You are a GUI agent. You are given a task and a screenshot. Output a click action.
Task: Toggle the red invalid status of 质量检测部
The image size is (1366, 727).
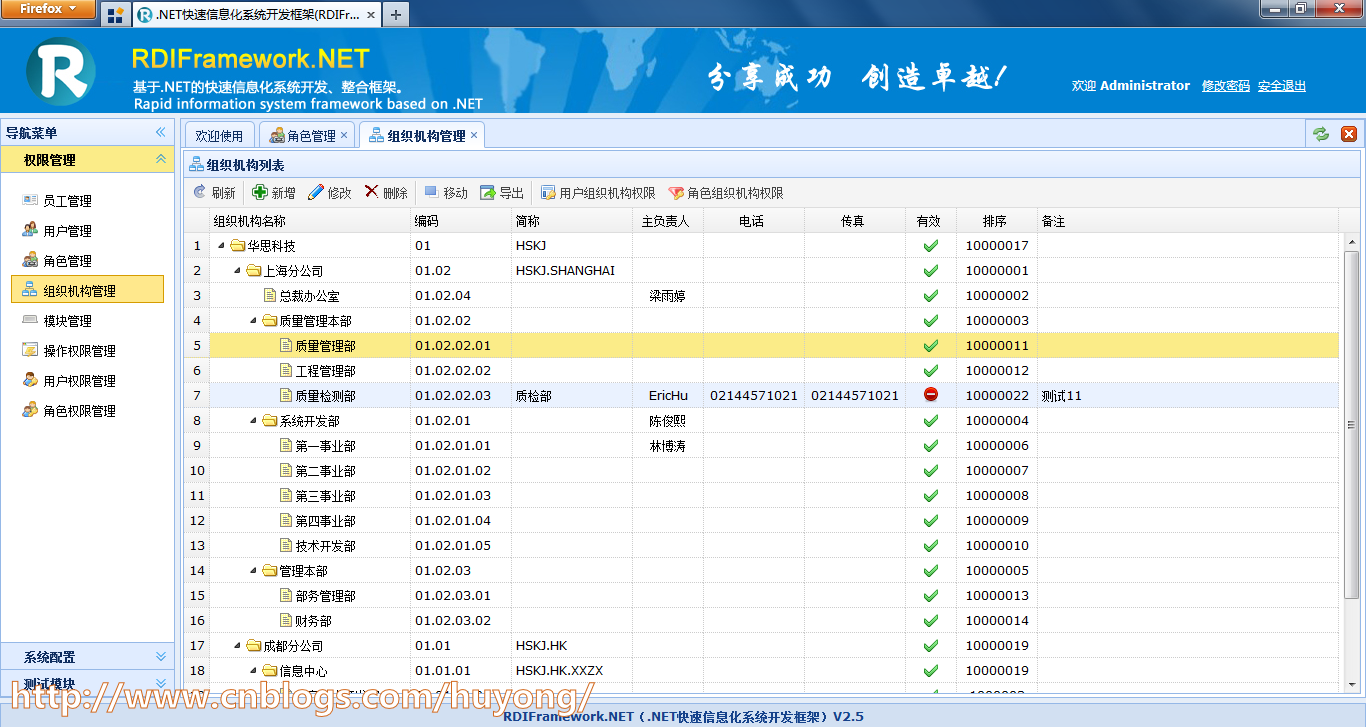point(930,394)
